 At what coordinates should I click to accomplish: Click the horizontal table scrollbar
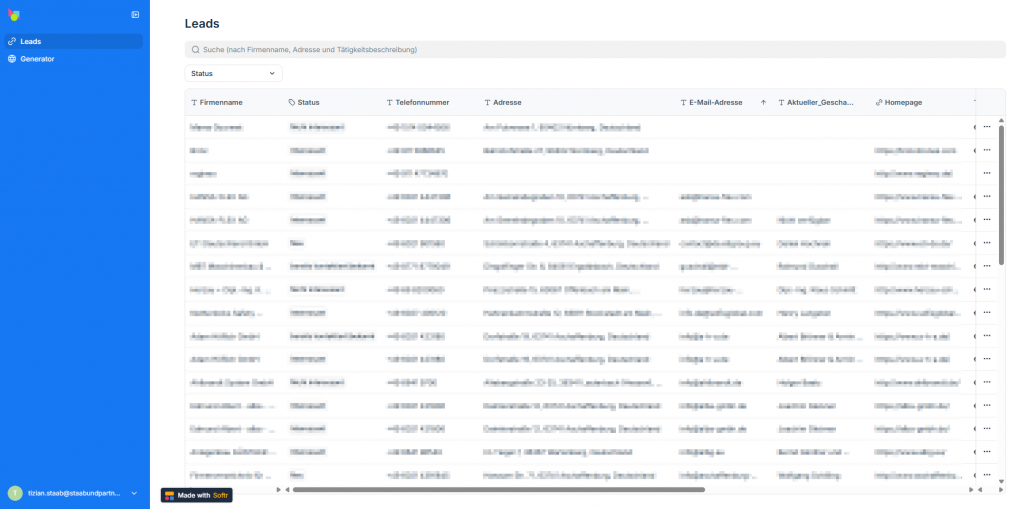(498, 490)
